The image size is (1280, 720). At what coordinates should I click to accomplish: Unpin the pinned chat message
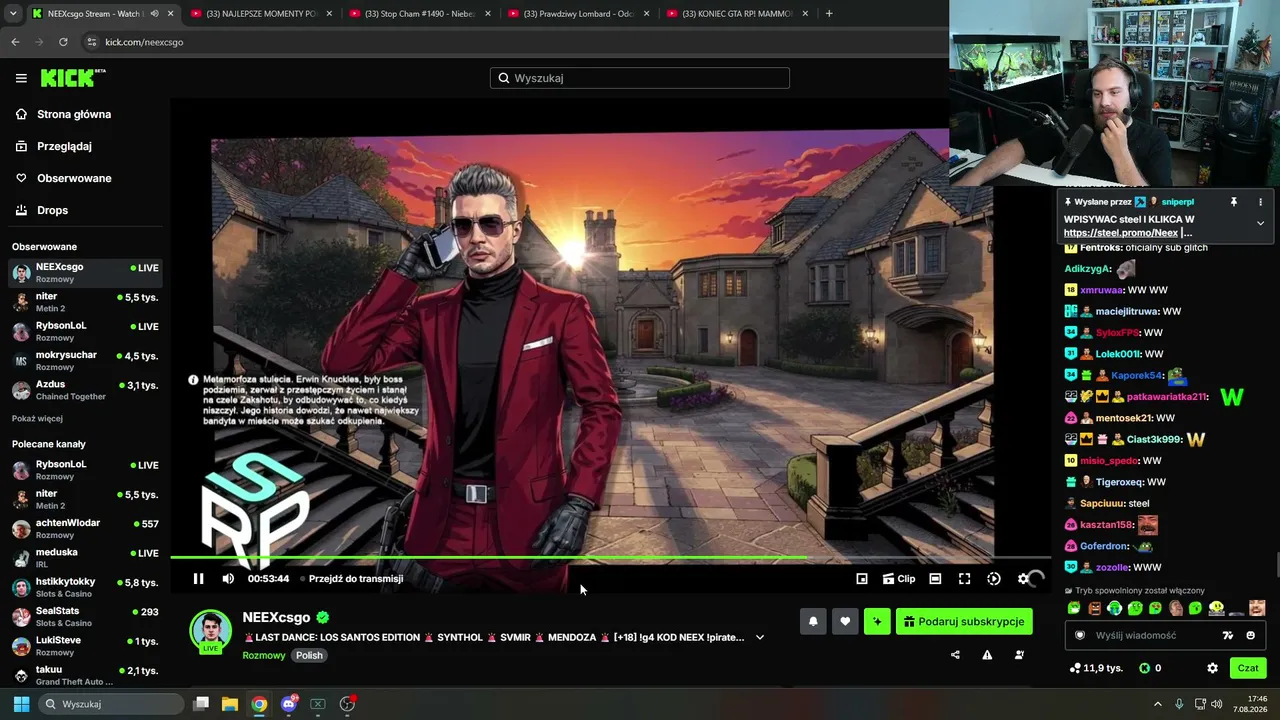click(1234, 202)
